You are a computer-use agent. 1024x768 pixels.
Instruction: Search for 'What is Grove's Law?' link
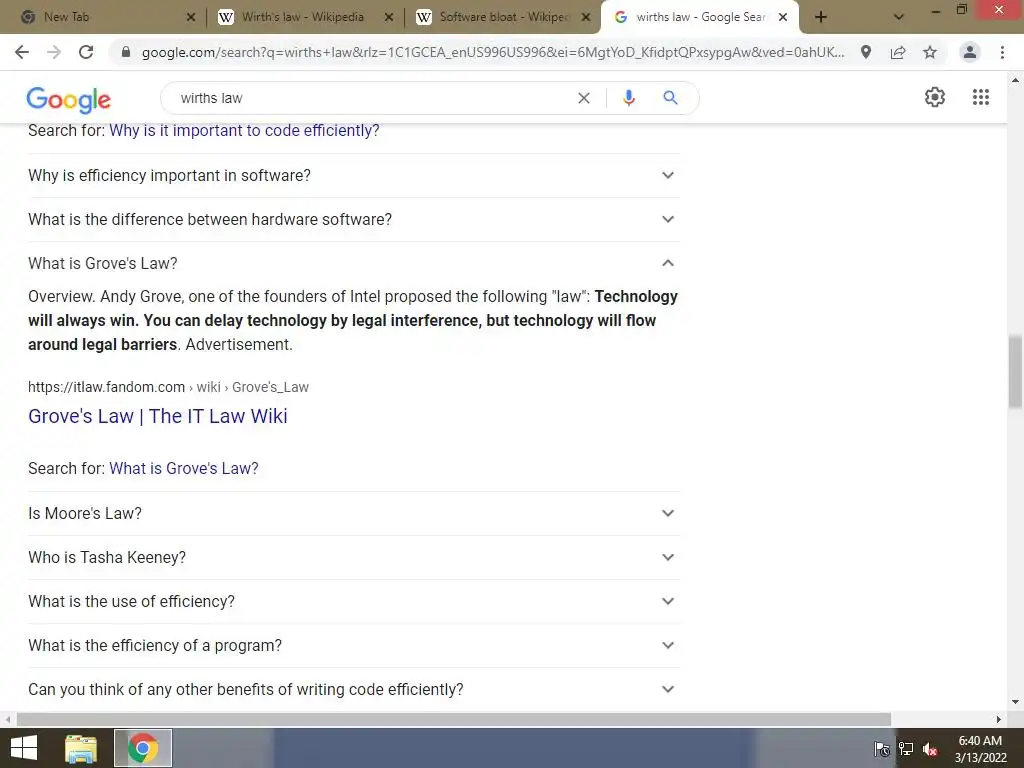(x=184, y=468)
